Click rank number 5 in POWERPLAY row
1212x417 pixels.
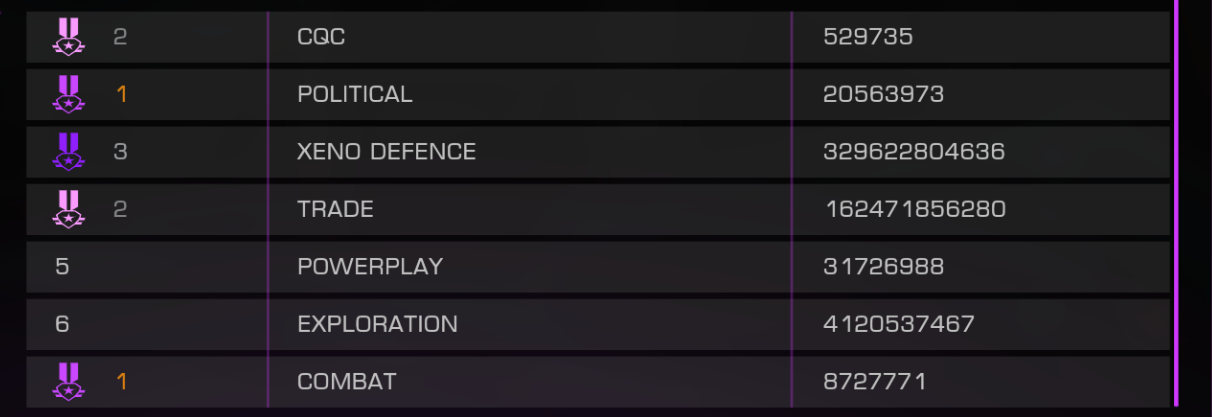pyautogui.click(x=62, y=267)
